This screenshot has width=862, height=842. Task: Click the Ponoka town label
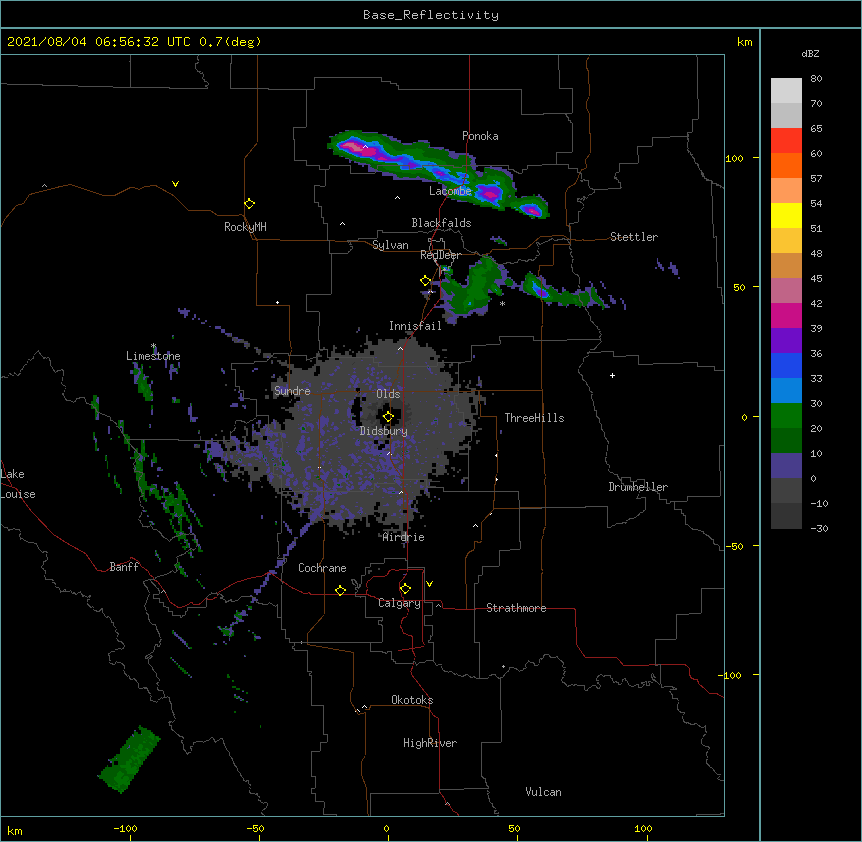pos(480,136)
